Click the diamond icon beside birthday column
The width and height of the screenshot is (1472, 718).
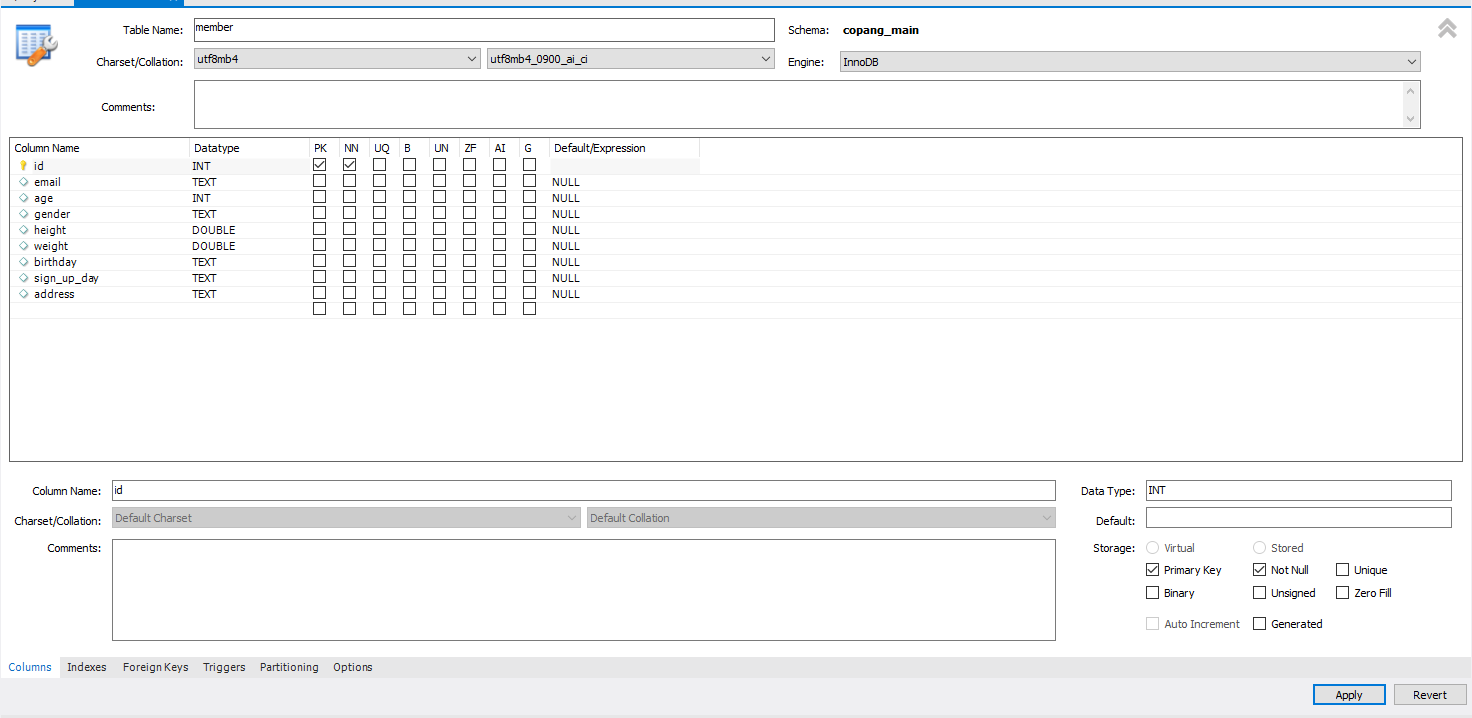(x=23, y=261)
